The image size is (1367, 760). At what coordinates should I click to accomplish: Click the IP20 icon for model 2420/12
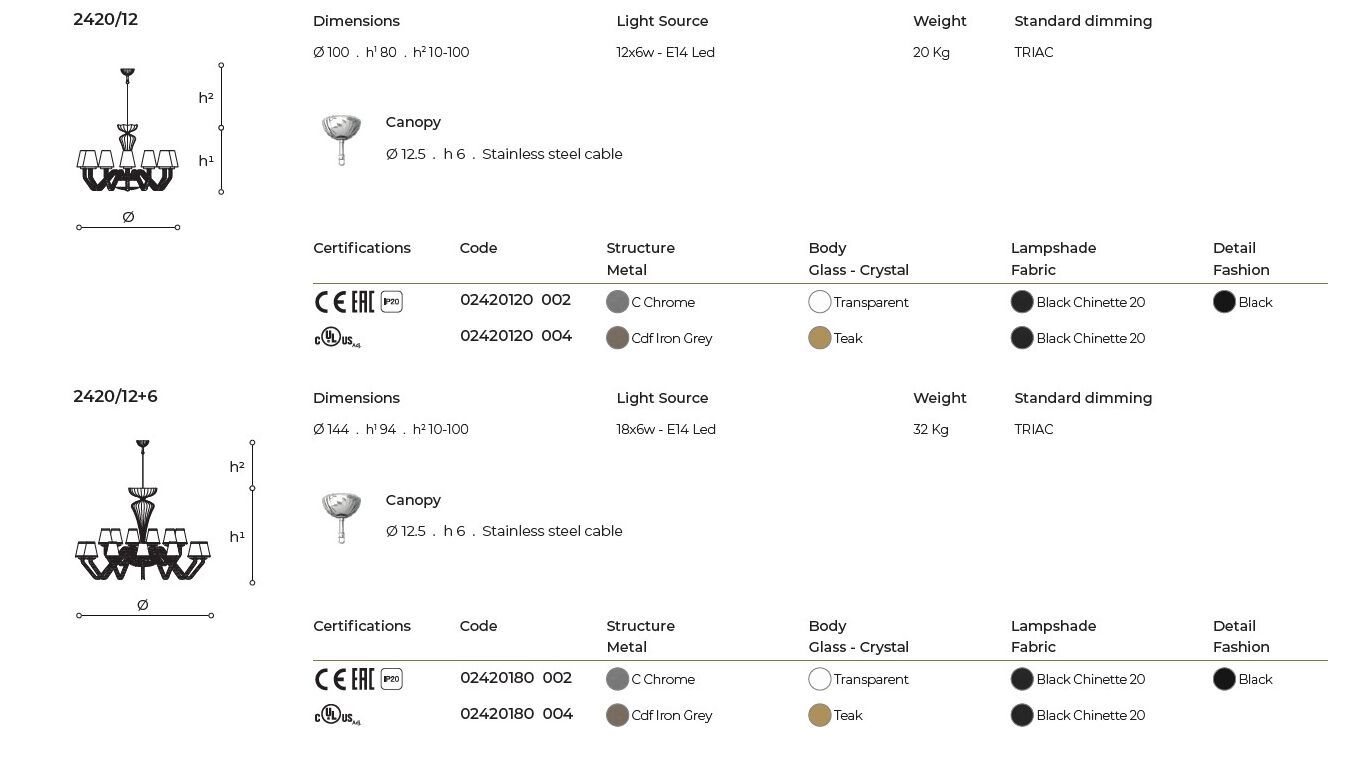[392, 302]
